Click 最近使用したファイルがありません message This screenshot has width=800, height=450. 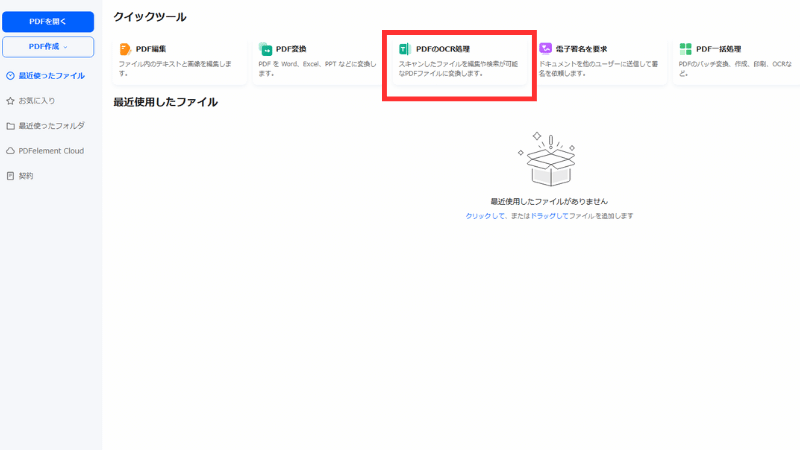(x=549, y=202)
